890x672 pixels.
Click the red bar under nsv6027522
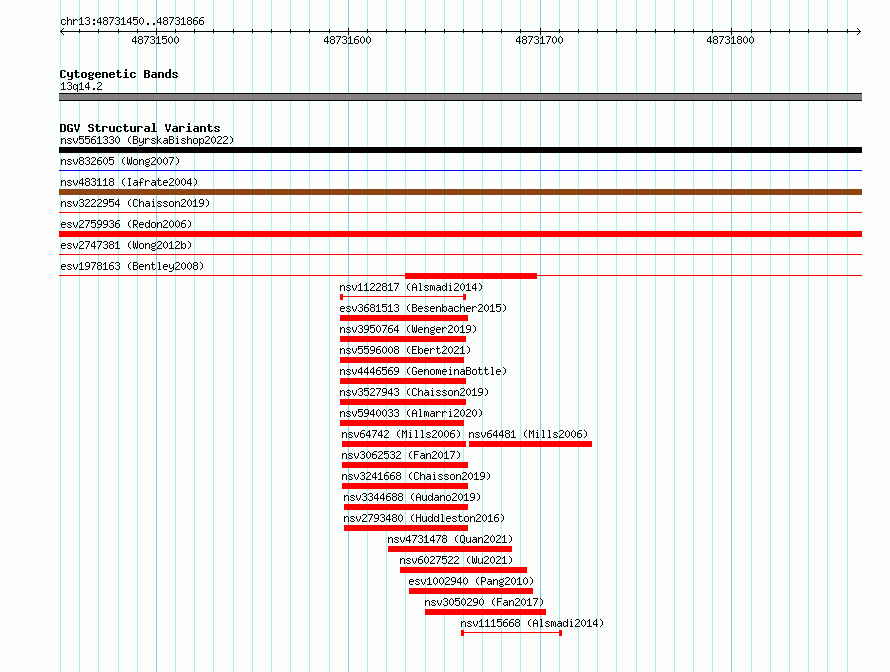tap(463, 570)
